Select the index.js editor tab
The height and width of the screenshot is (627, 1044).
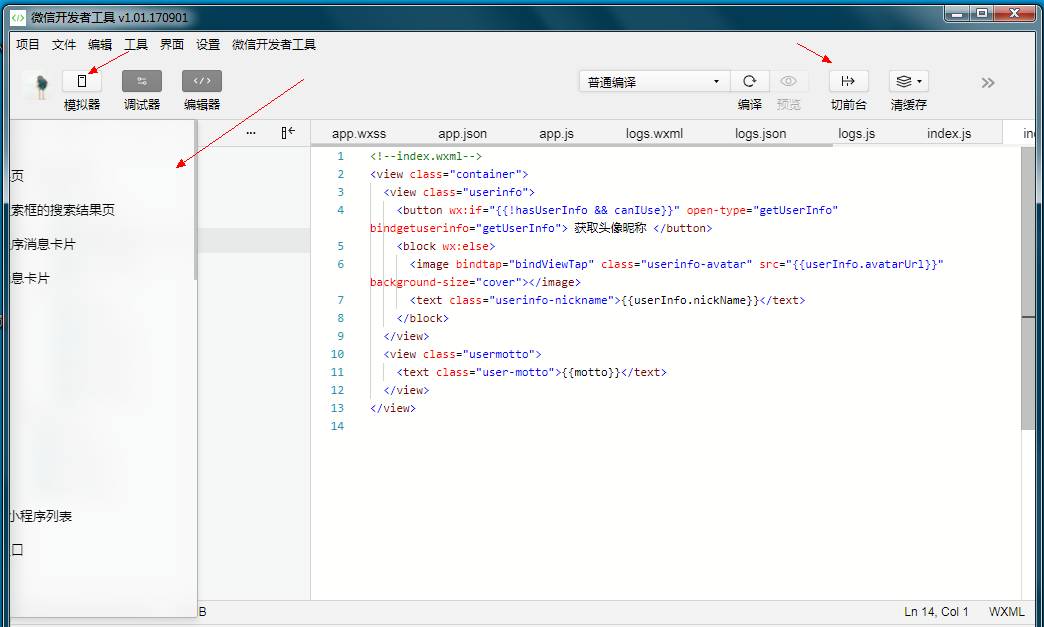point(948,133)
